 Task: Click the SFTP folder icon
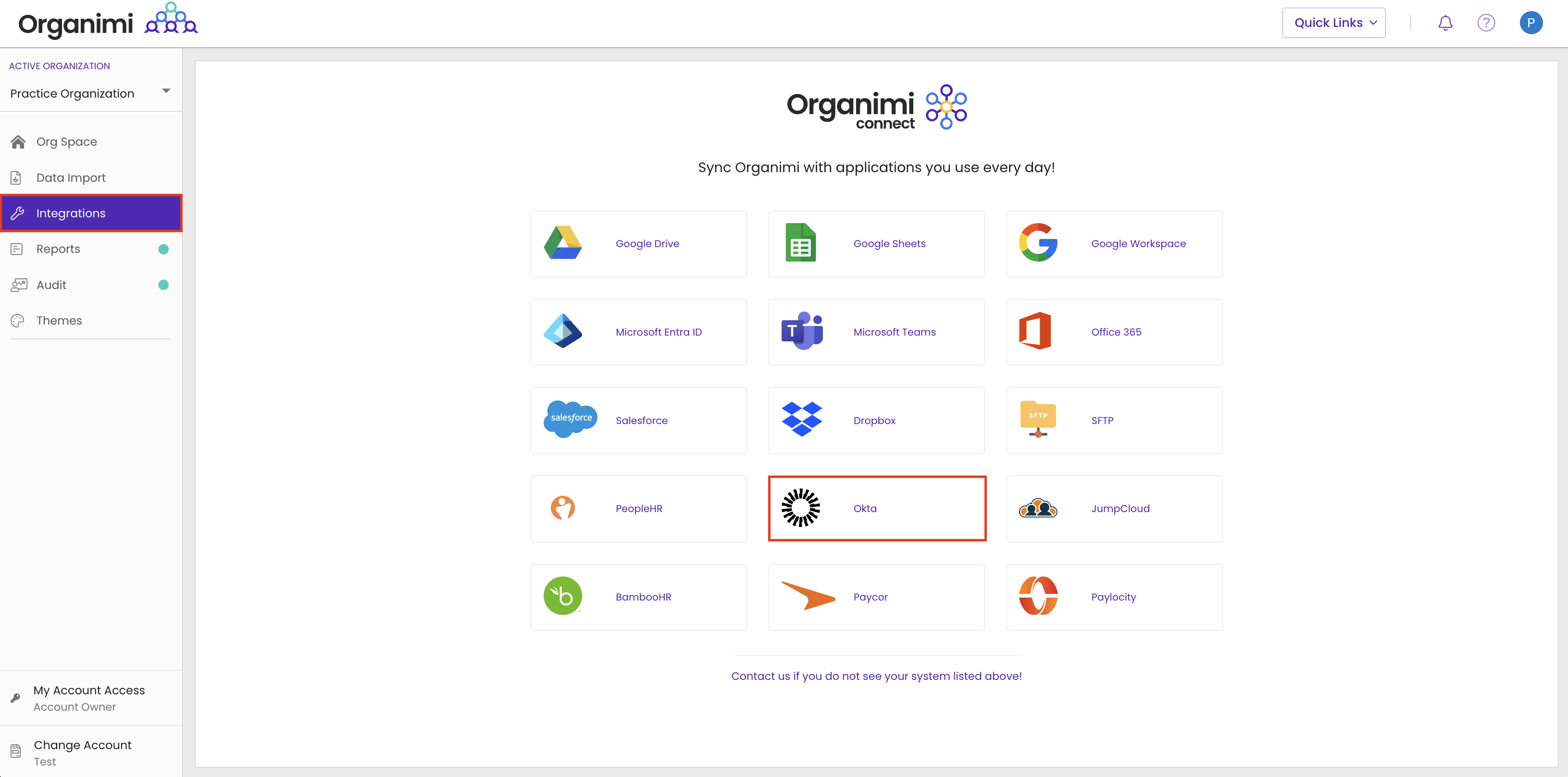(x=1038, y=419)
